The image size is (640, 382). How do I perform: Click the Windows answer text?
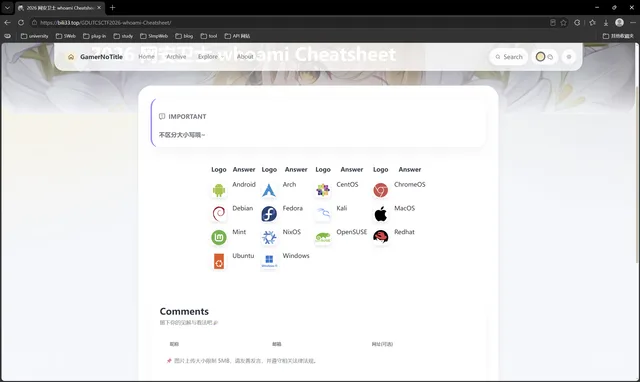point(296,255)
